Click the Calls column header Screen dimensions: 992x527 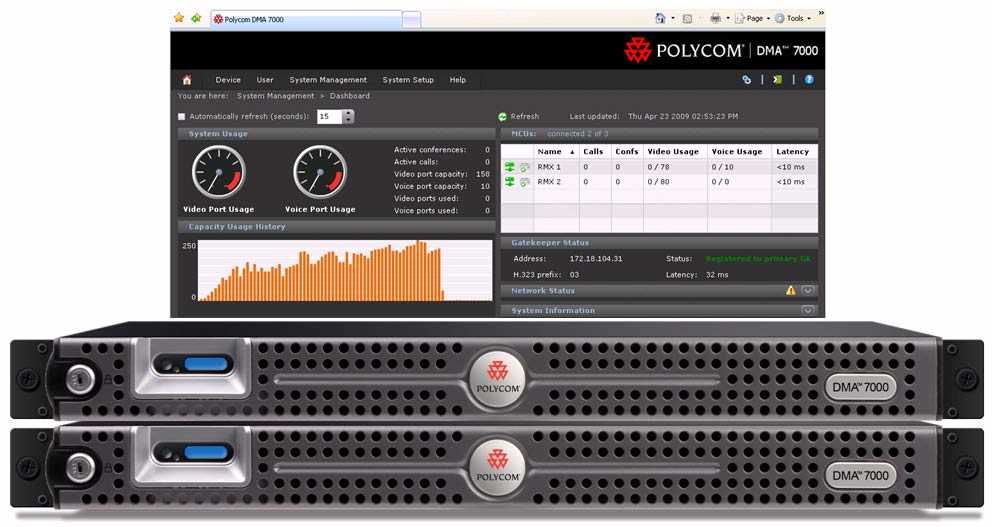pyautogui.click(x=595, y=152)
